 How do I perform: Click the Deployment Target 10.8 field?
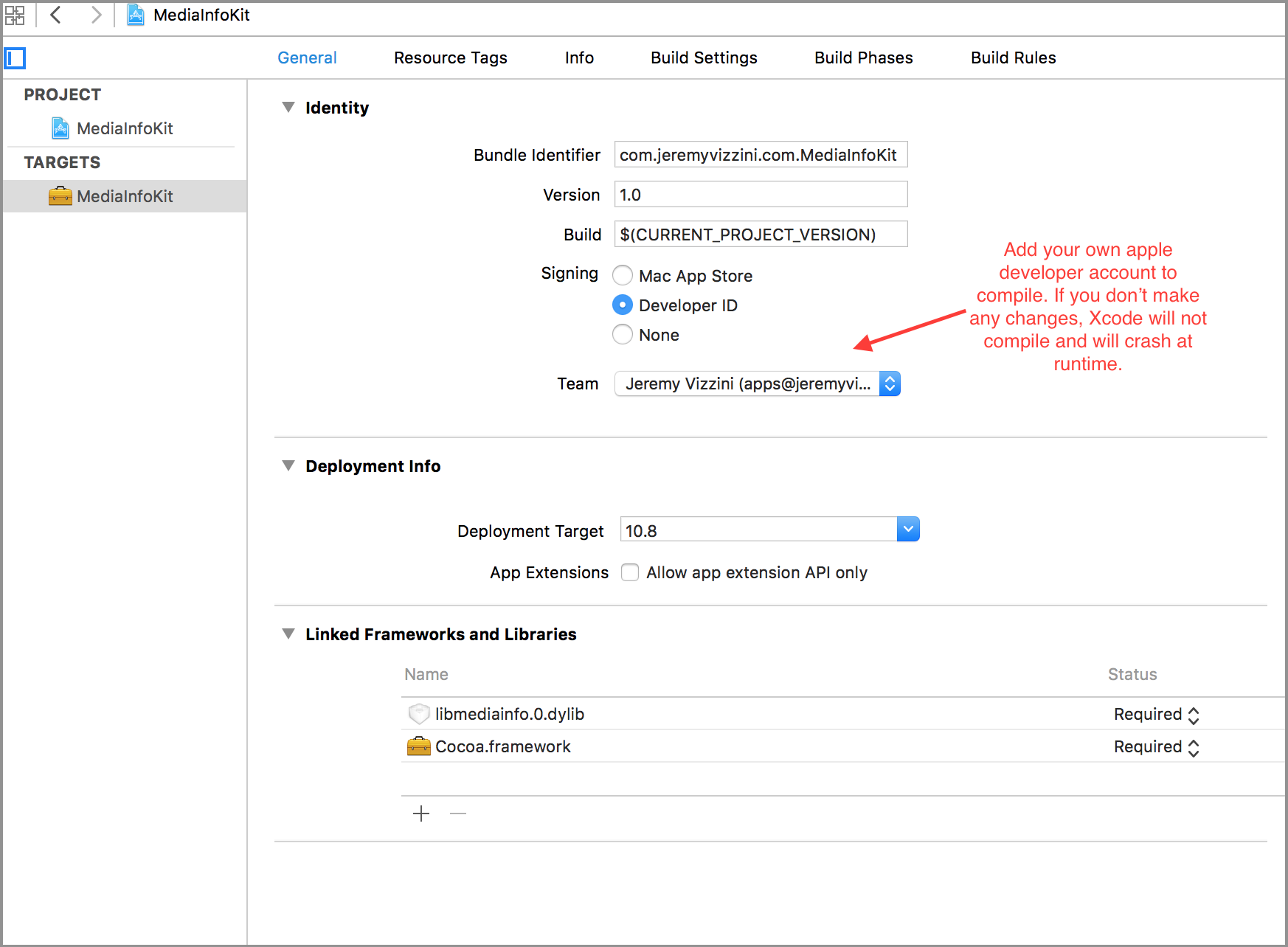click(x=759, y=530)
